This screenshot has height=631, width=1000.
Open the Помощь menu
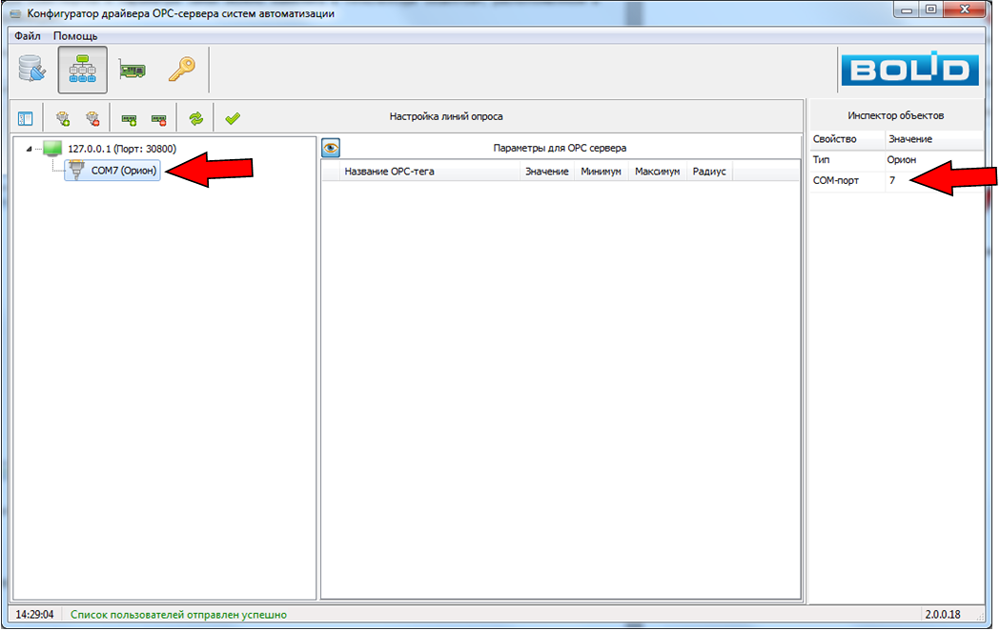75,36
